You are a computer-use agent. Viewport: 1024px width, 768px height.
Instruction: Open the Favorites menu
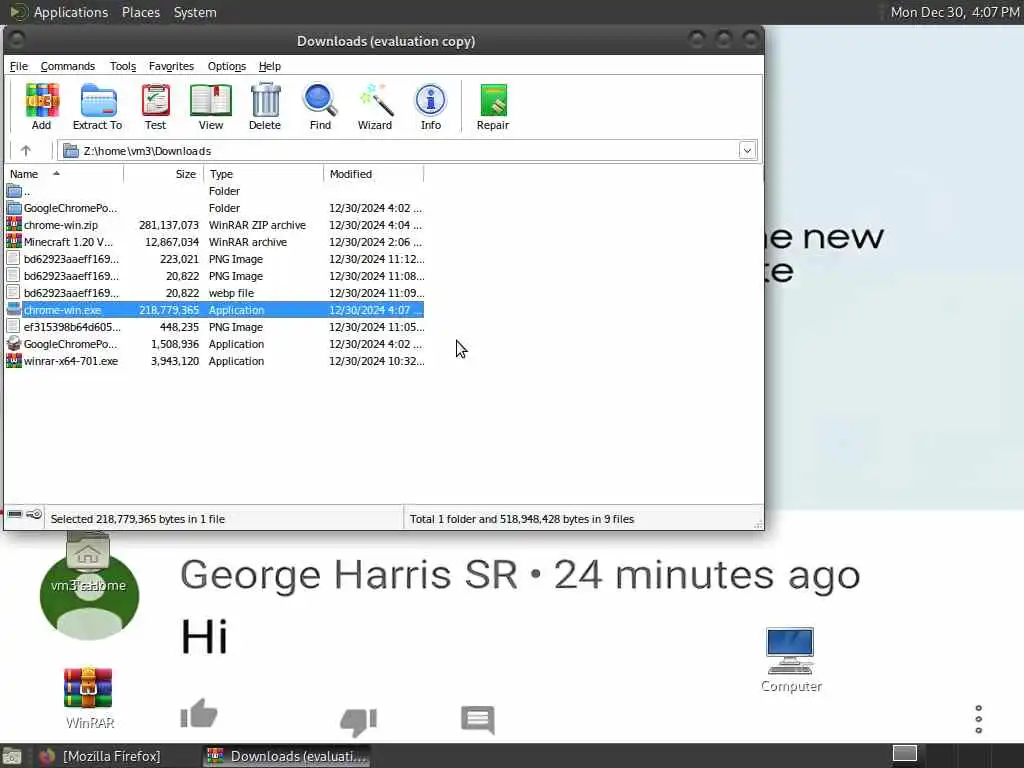171,66
